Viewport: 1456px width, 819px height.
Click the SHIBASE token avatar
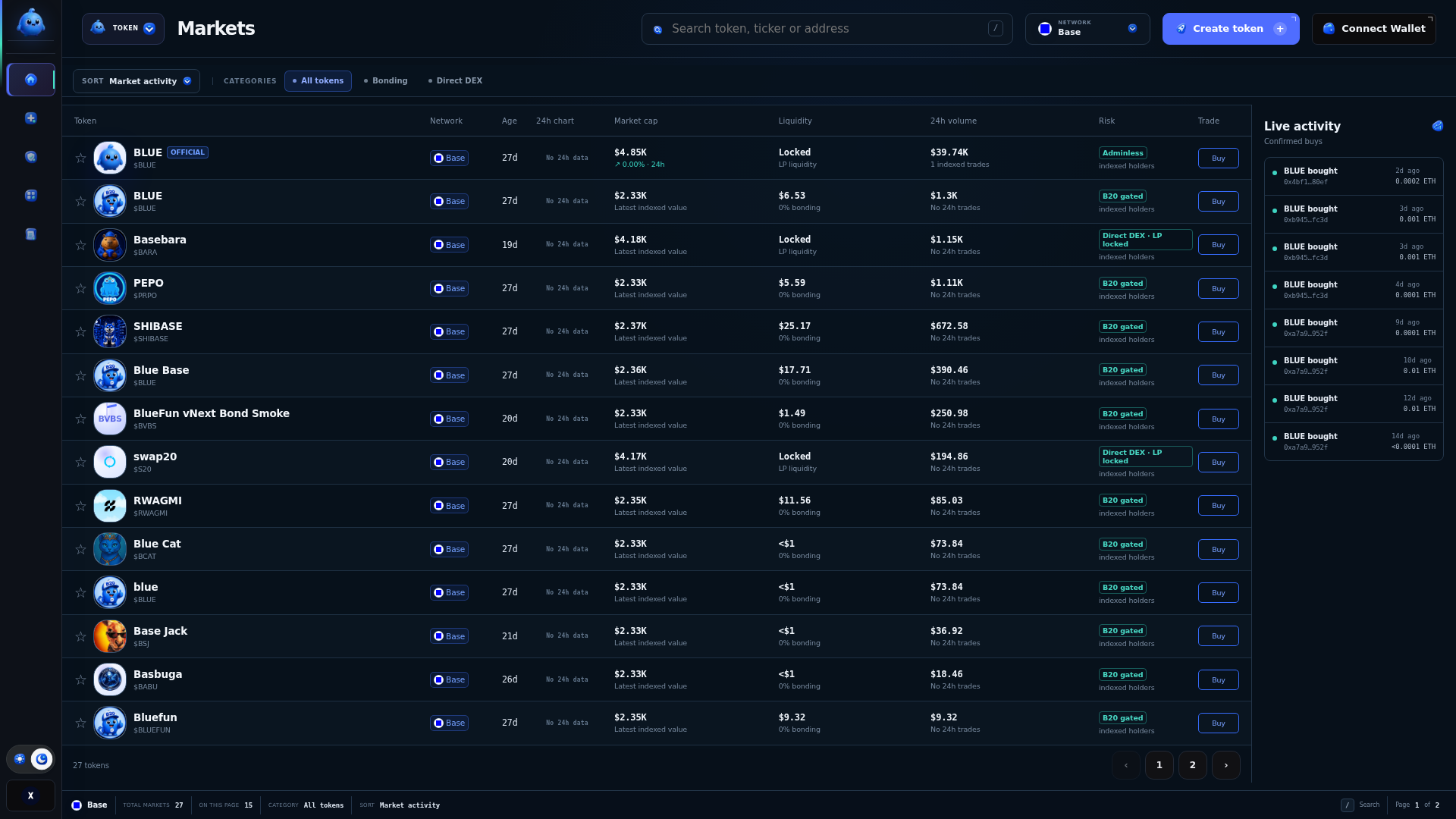110,331
